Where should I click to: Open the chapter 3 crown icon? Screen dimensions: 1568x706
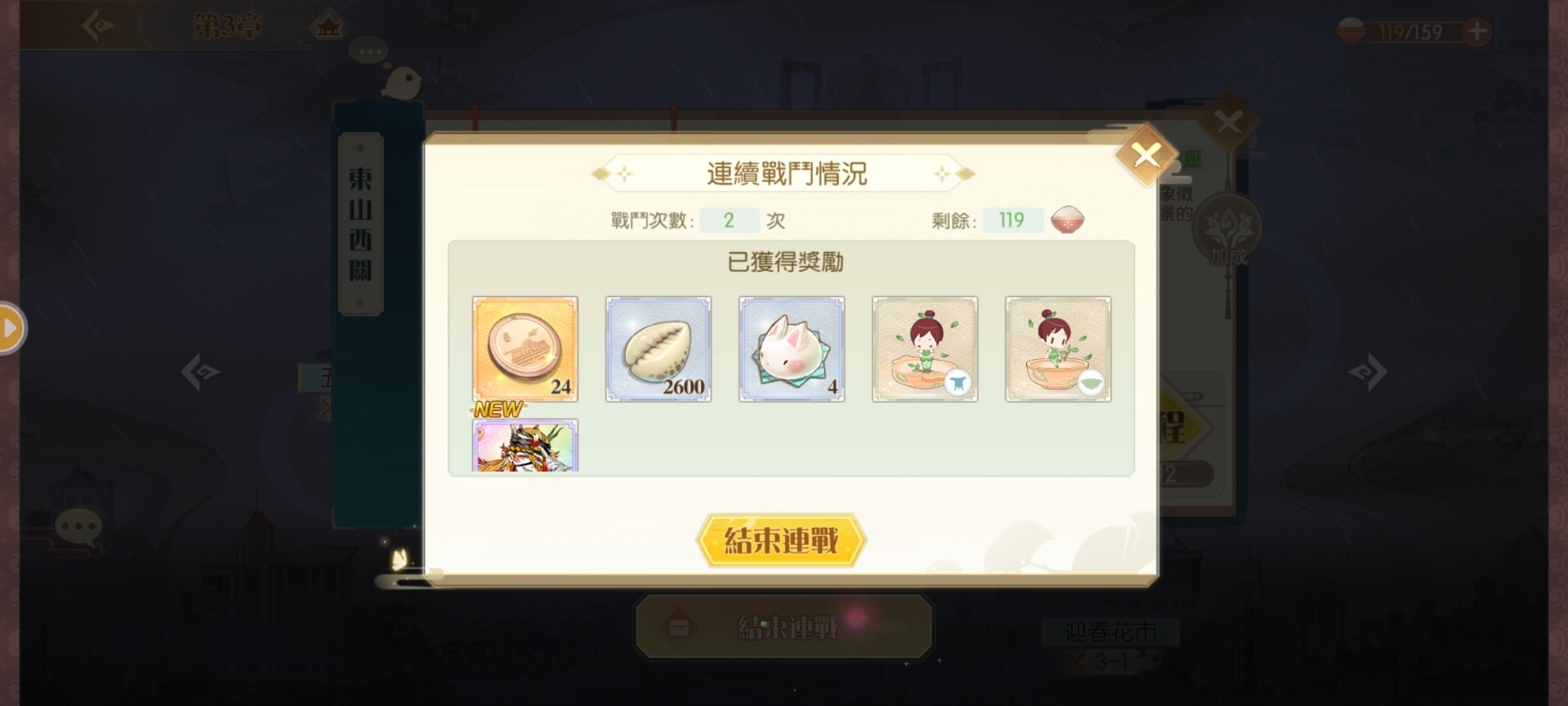tap(328, 27)
